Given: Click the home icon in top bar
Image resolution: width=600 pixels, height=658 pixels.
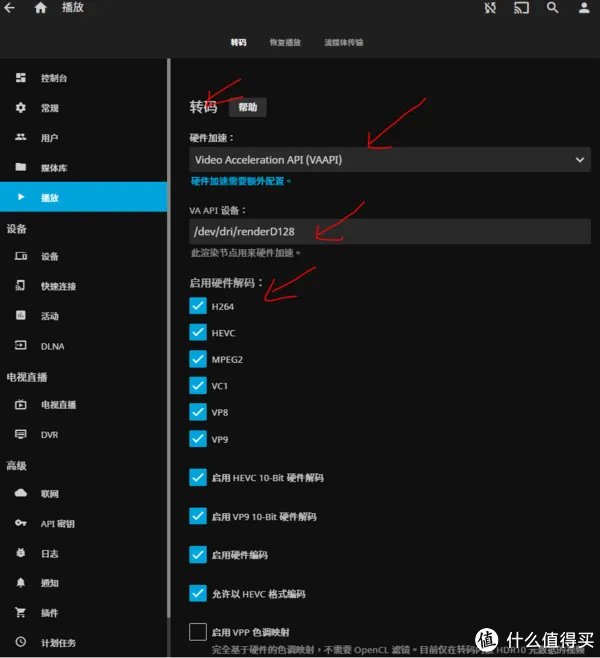Looking at the screenshot, I should coord(40,8).
